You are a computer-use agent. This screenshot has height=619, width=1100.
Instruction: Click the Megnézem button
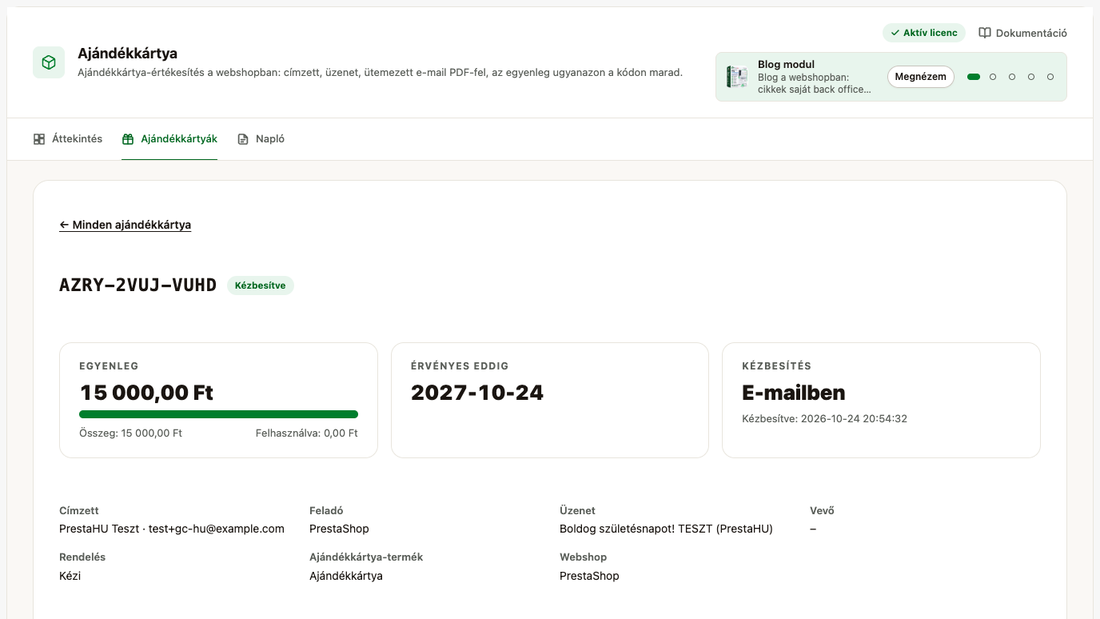[920, 76]
